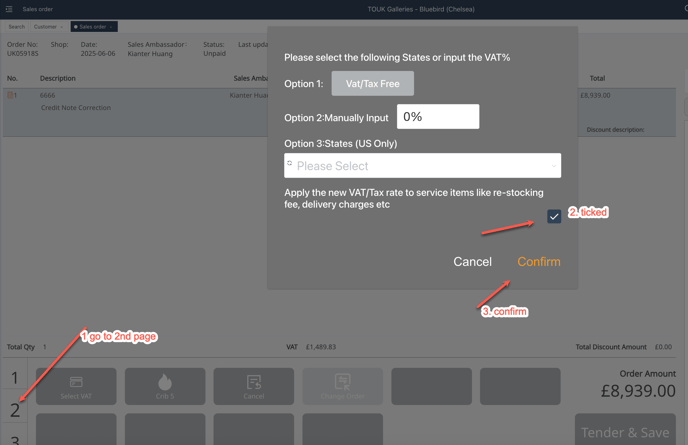Click the Select VAT button icon
Screen dimensions: 688x445
(x=76, y=382)
